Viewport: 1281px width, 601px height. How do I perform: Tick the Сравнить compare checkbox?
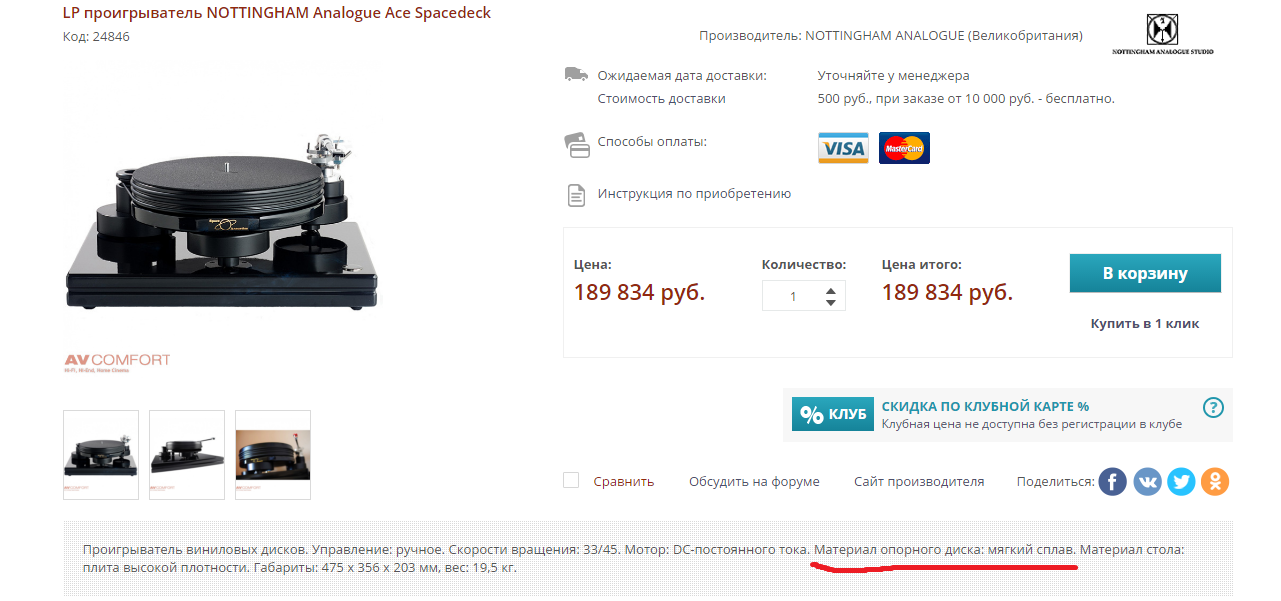coord(571,480)
